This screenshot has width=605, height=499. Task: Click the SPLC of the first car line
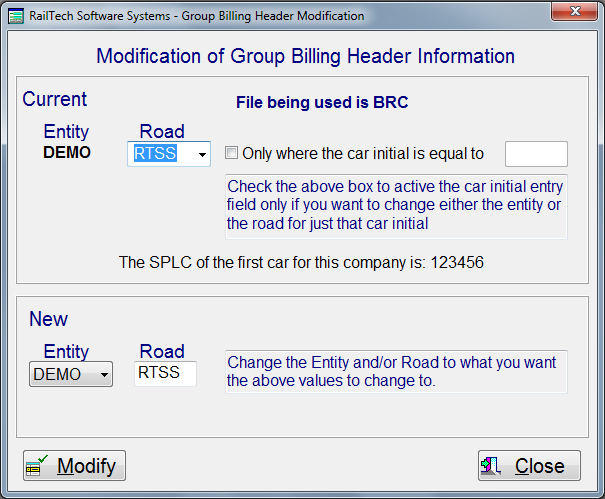301,262
